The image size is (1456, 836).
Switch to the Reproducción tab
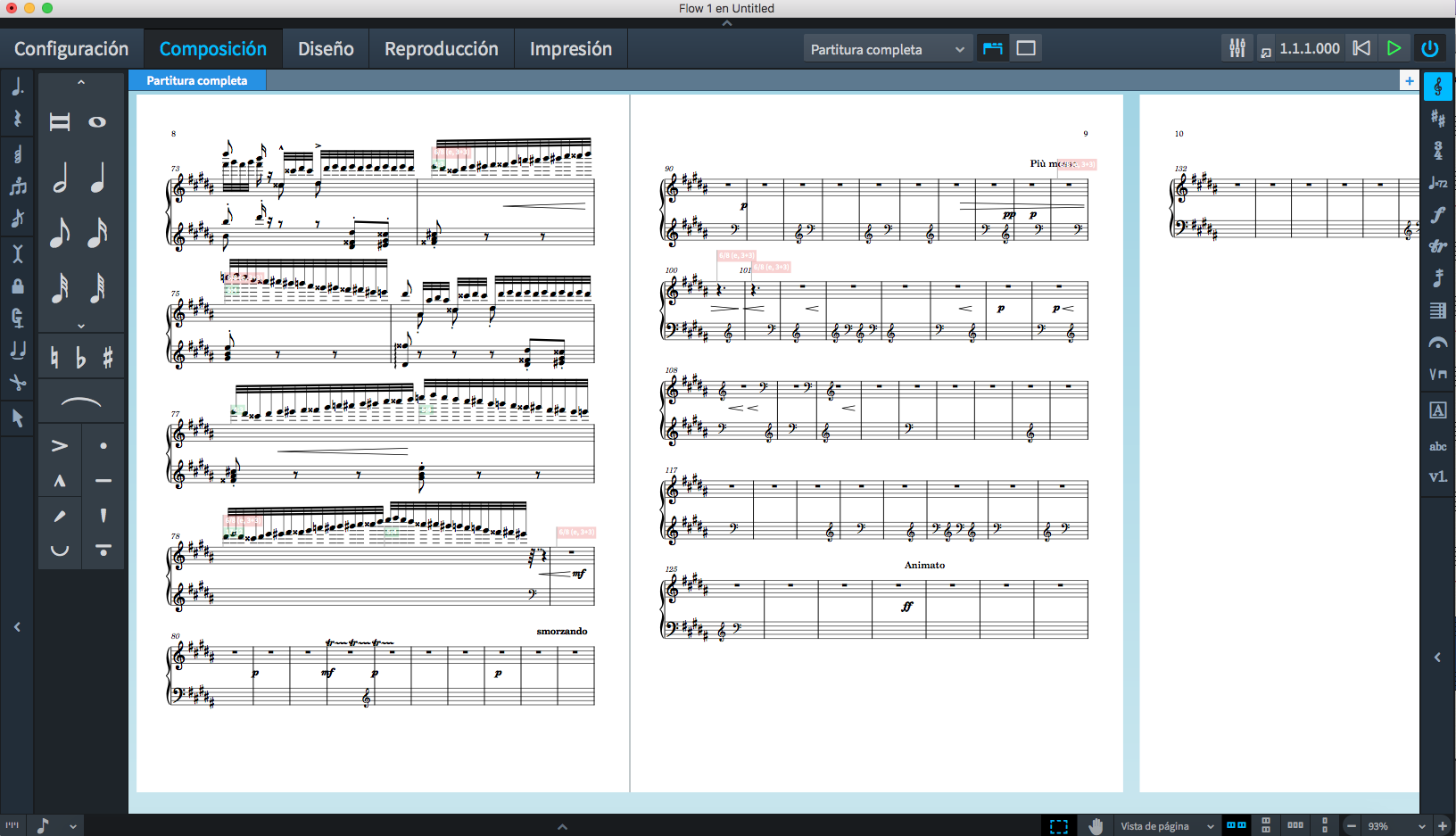[441, 48]
